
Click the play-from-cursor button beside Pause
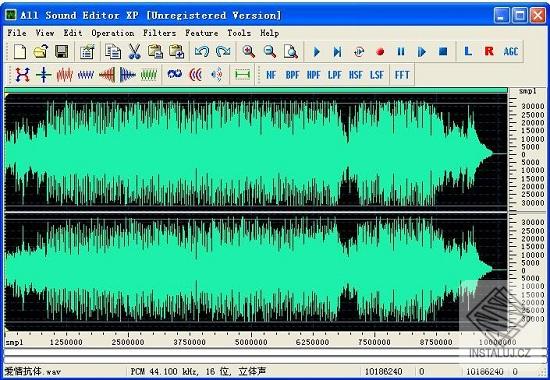click(422, 52)
